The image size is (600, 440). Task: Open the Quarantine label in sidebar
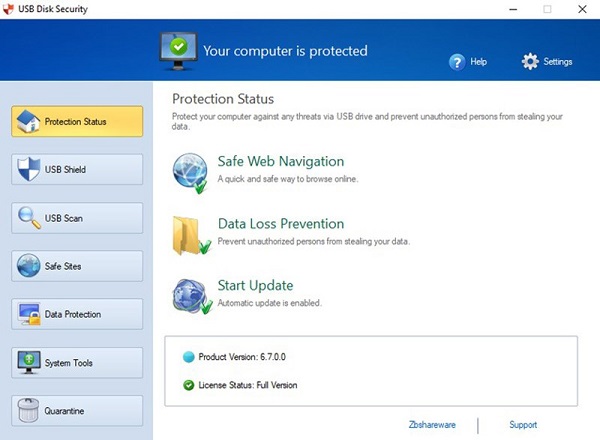pyautogui.click(x=64, y=411)
